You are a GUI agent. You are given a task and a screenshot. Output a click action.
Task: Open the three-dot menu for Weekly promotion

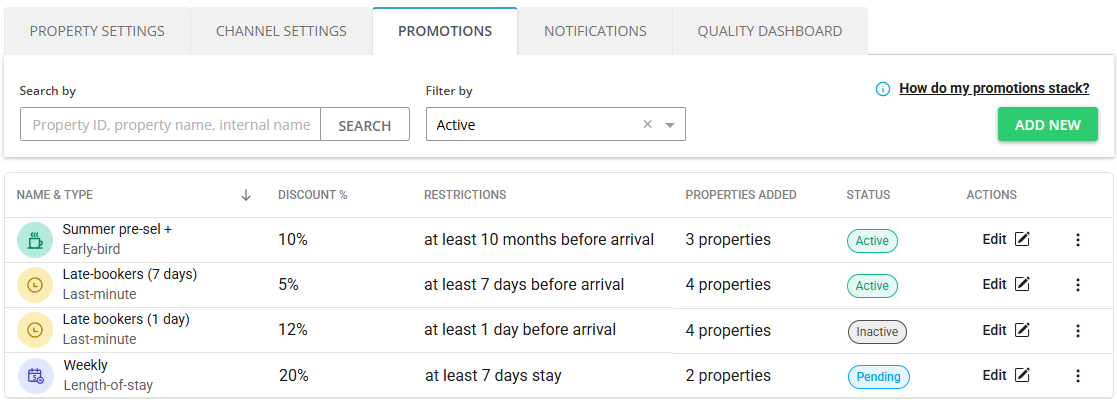[x=1078, y=376]
